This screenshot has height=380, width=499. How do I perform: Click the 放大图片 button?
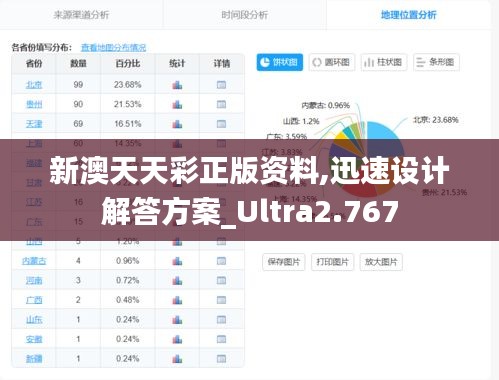[x=381, y=262]
